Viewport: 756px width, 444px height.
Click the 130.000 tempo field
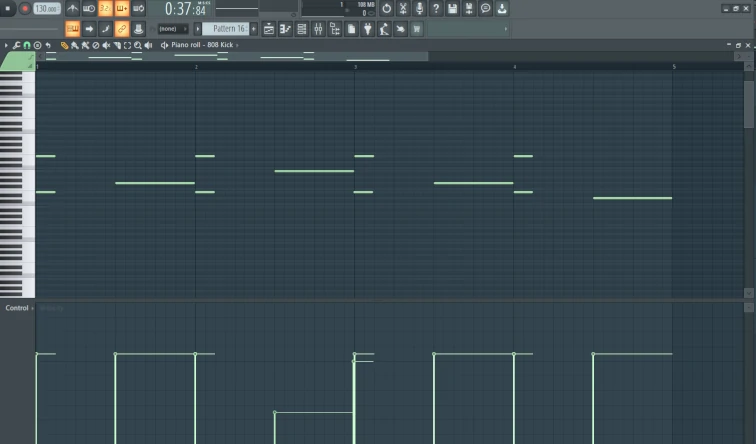click(47, 8)
